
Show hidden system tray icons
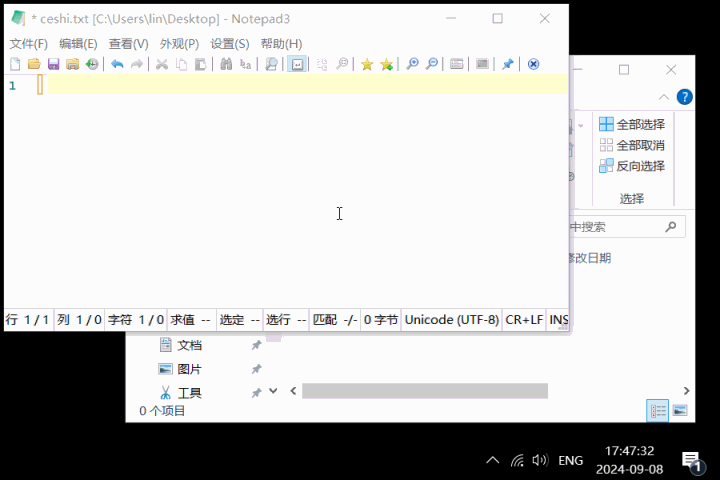point(493,460)
